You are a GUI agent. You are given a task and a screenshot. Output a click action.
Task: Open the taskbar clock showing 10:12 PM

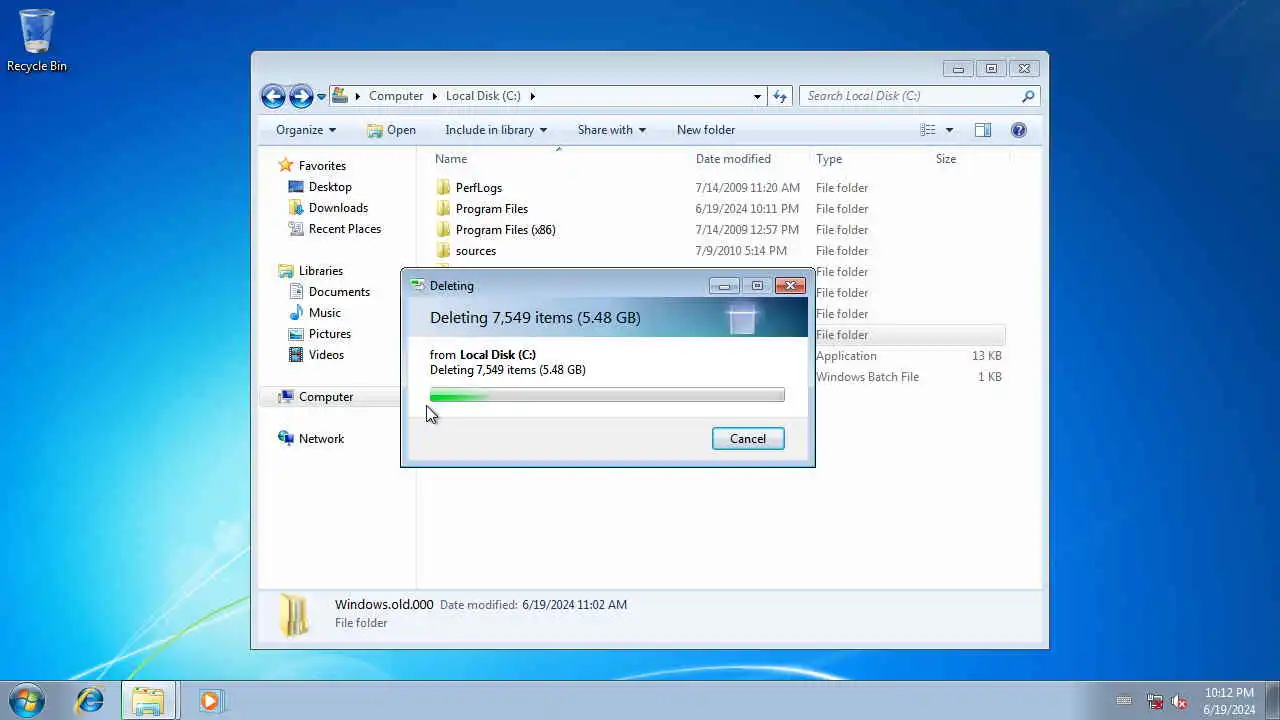pyautogui.click(x=1229, y=701)
